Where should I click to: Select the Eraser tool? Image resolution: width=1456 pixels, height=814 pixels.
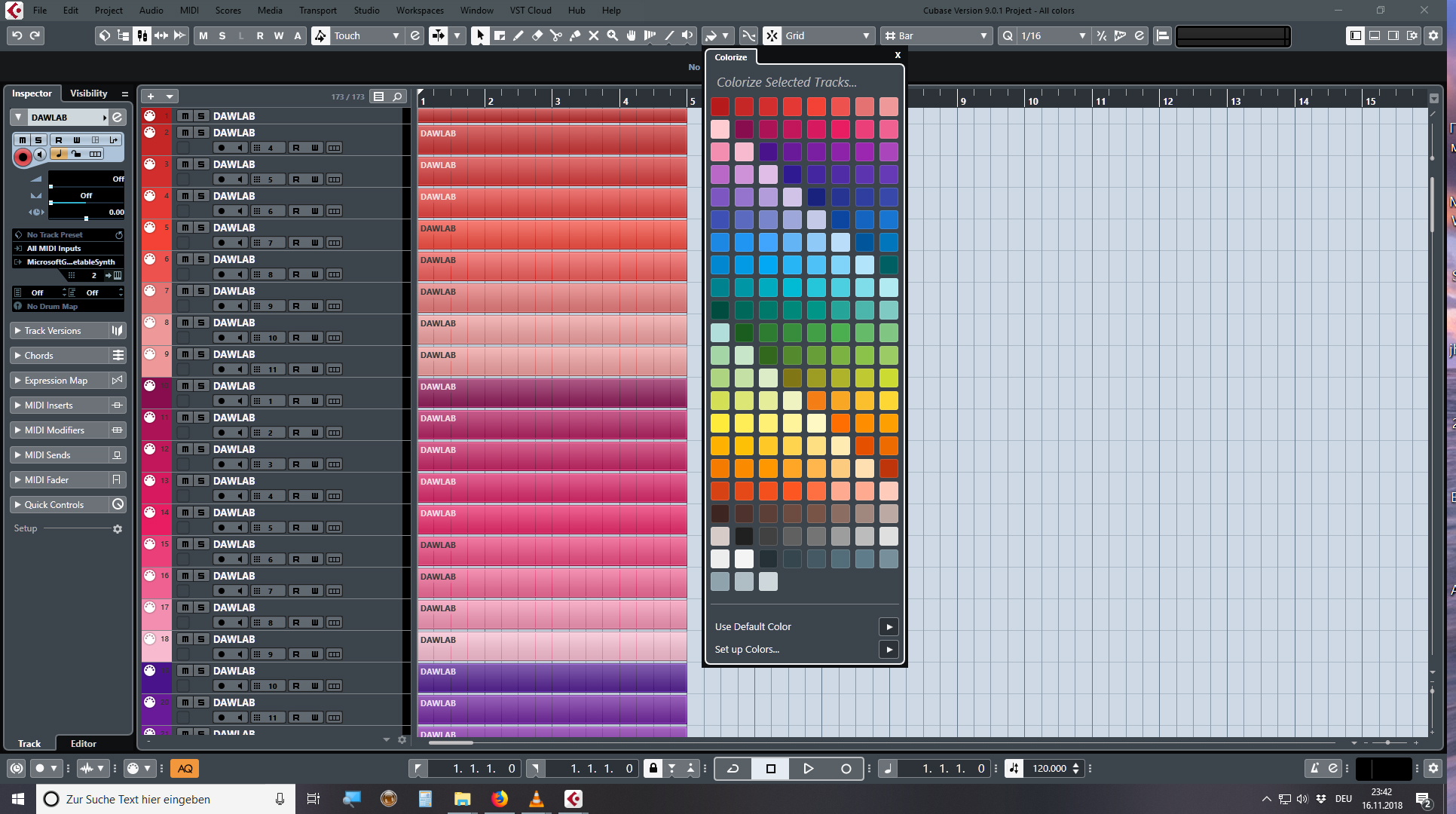point(537,35)
